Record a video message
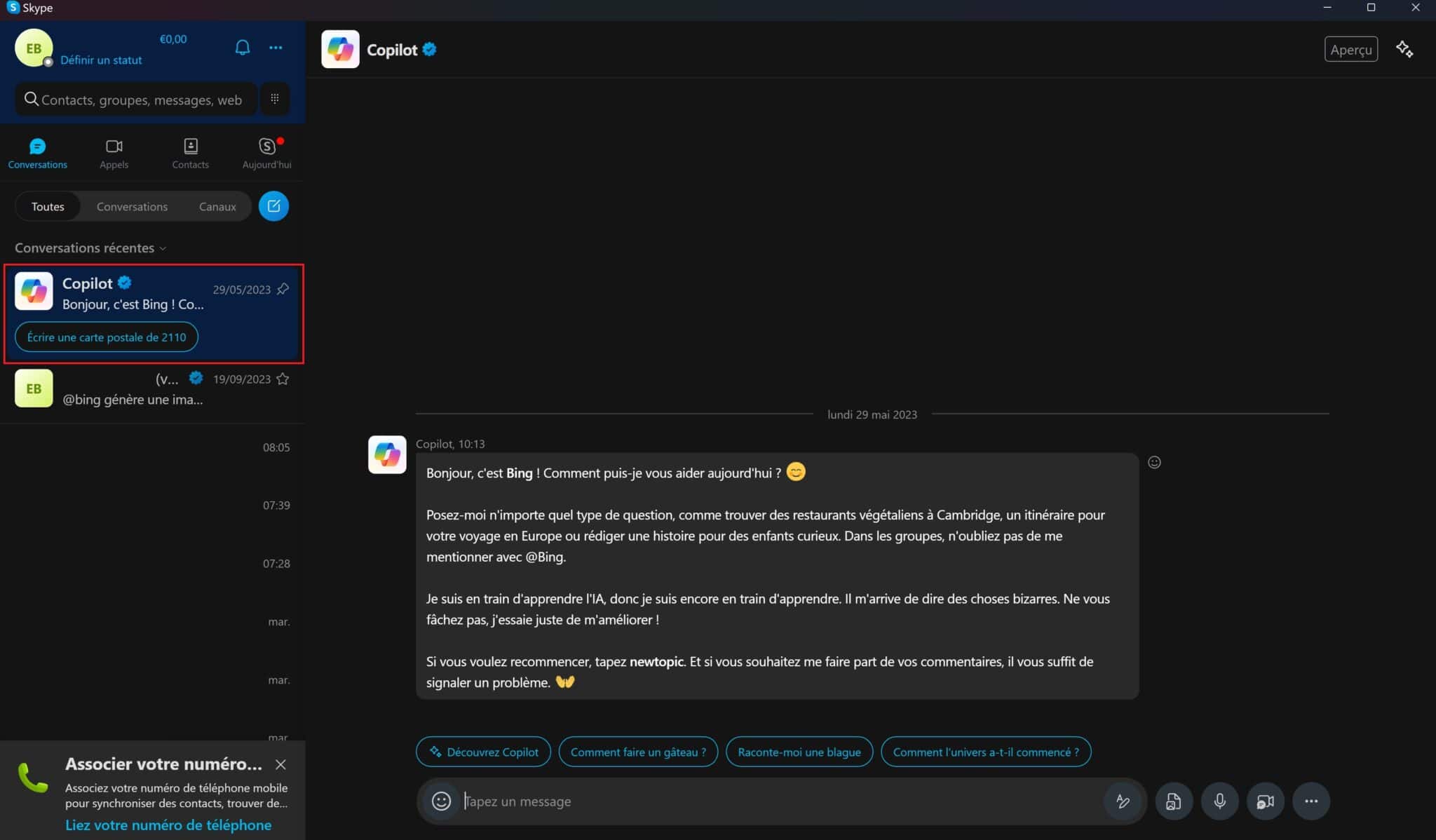 point(1265,801)
